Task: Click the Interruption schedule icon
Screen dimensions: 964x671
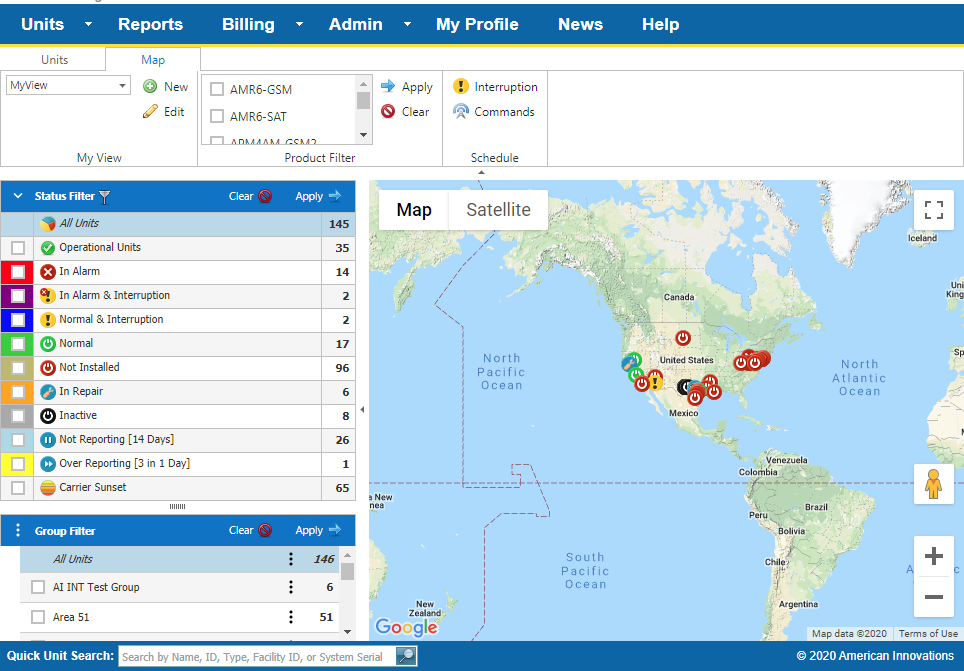Action: pos(459,86)
